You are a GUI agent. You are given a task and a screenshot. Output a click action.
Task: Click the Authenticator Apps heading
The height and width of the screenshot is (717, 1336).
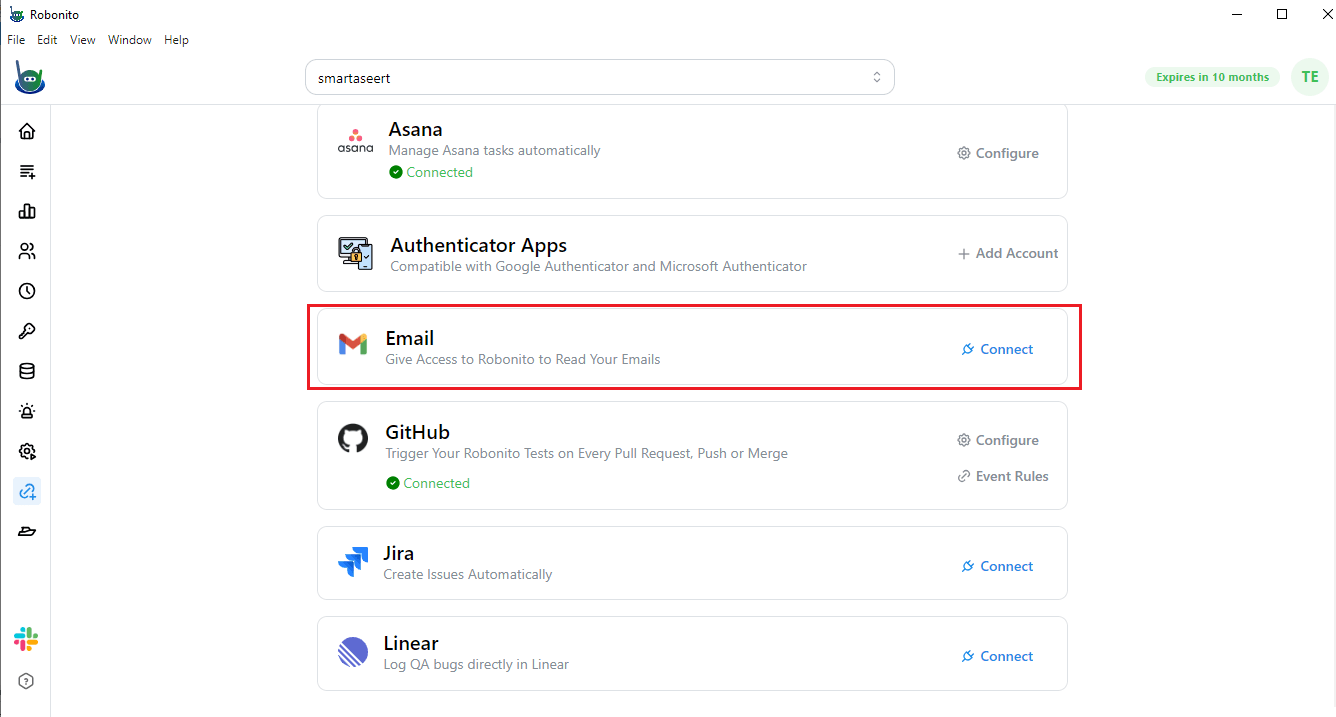coord(479,245)
